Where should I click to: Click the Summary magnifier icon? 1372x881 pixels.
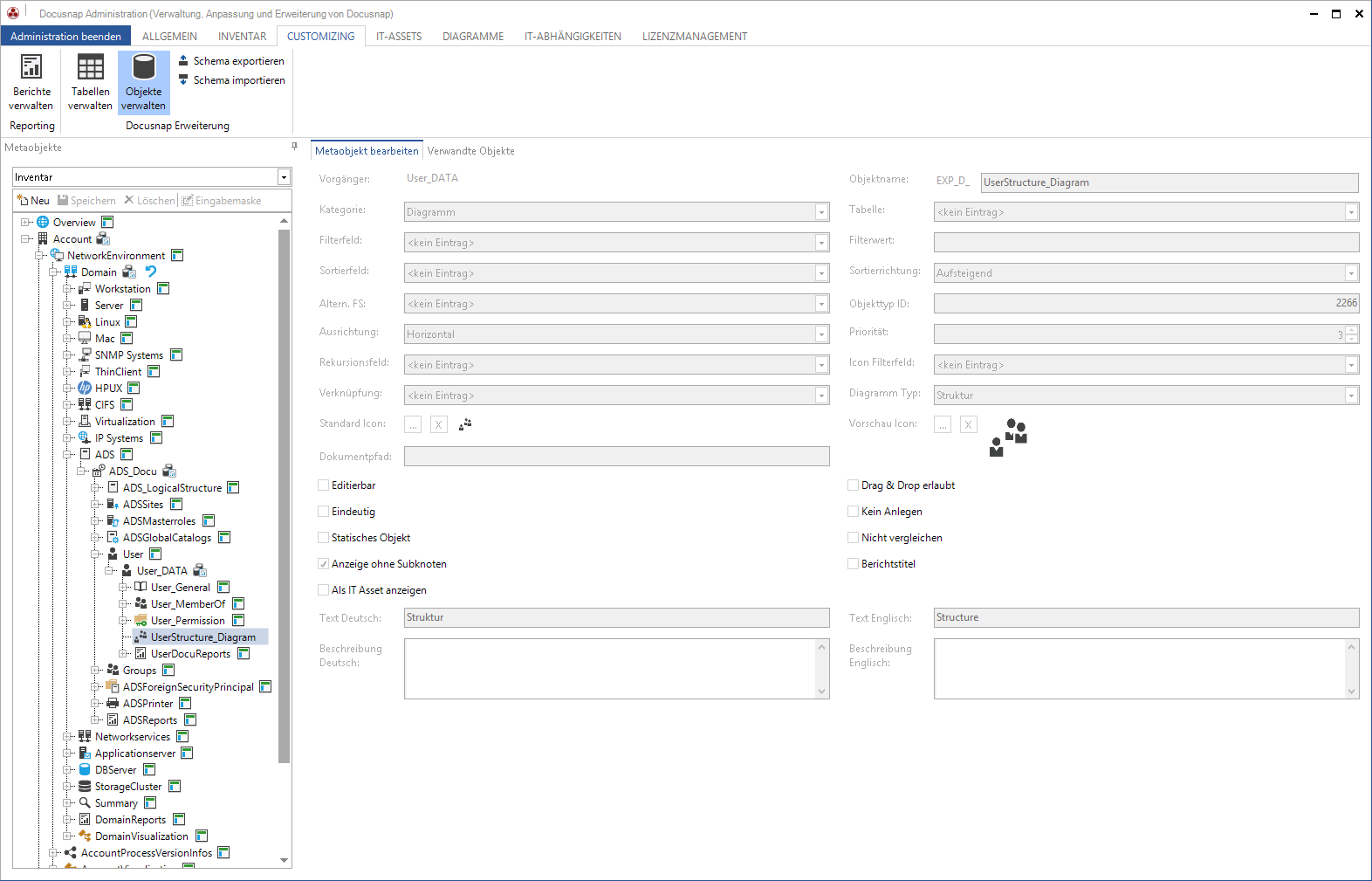click(x=85, y=802)
